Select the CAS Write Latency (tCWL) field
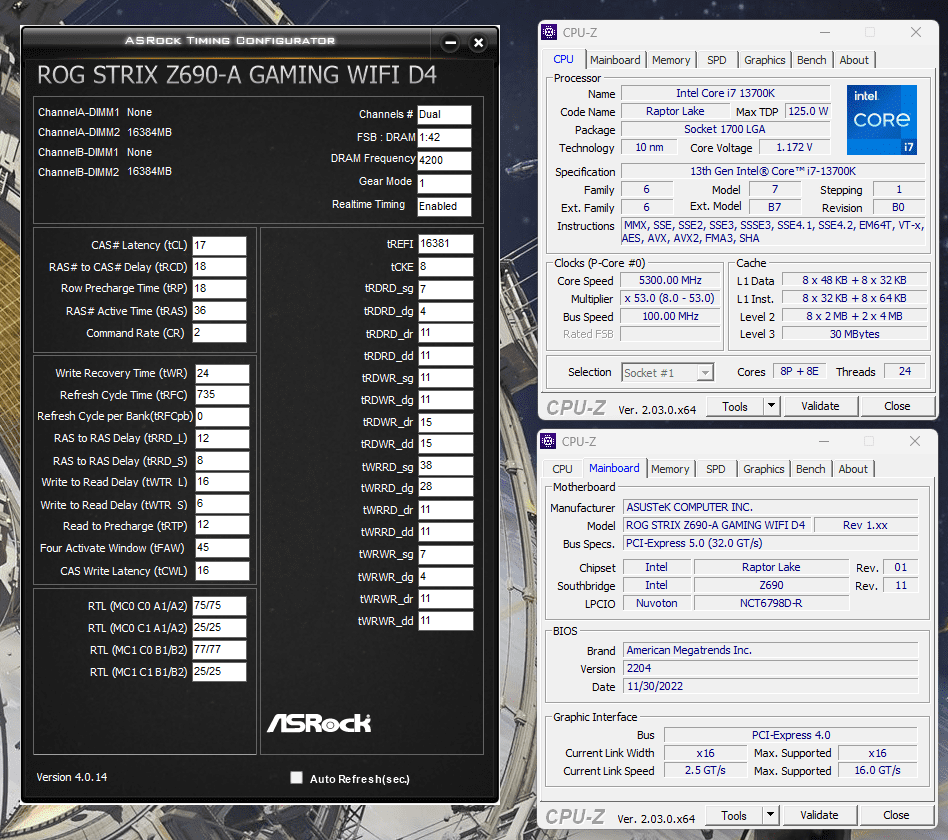The width and height of the screenshot is (948, 840). click(x=222, y=571)
